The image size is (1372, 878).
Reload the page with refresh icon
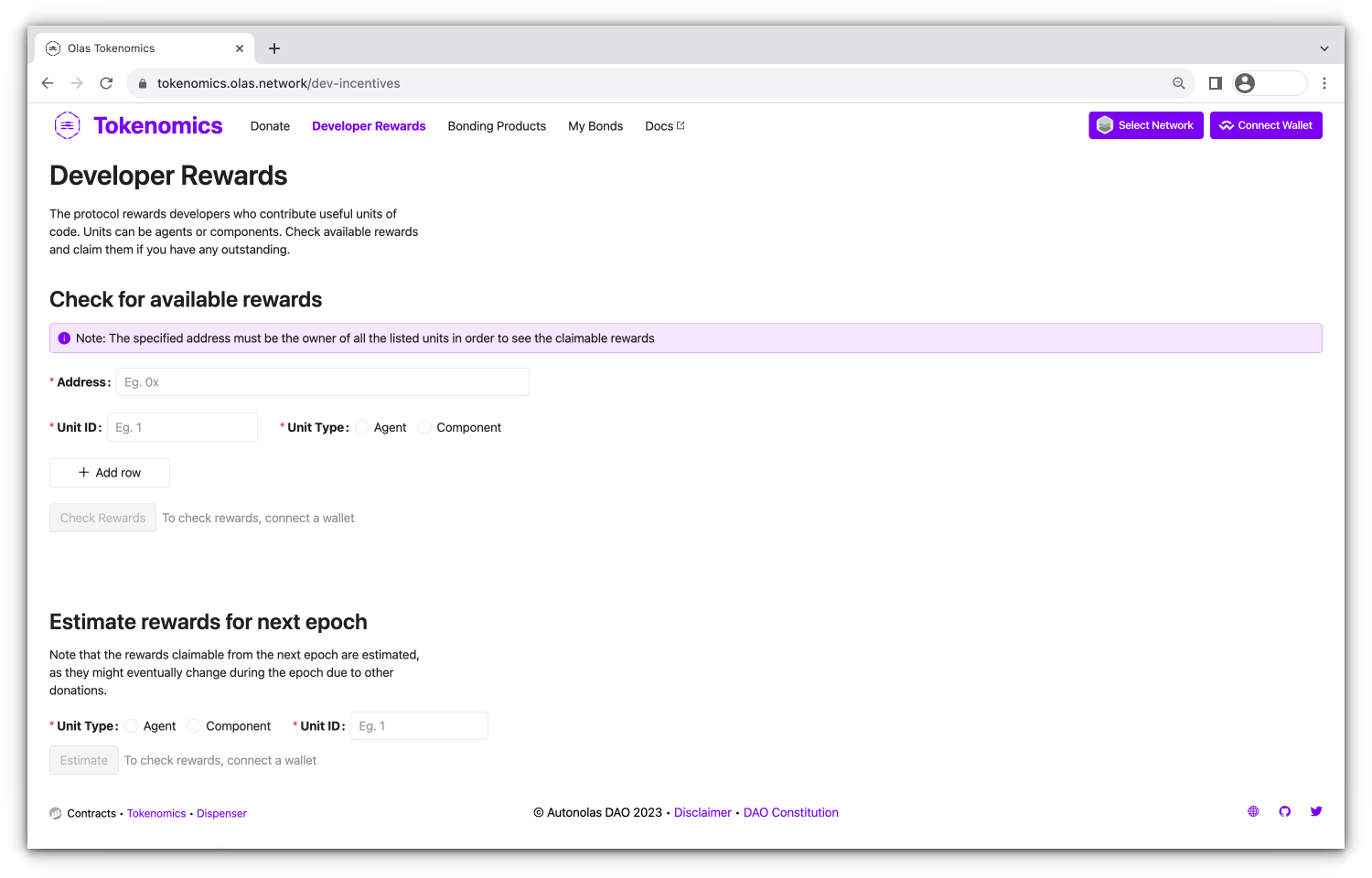[106, 83]
